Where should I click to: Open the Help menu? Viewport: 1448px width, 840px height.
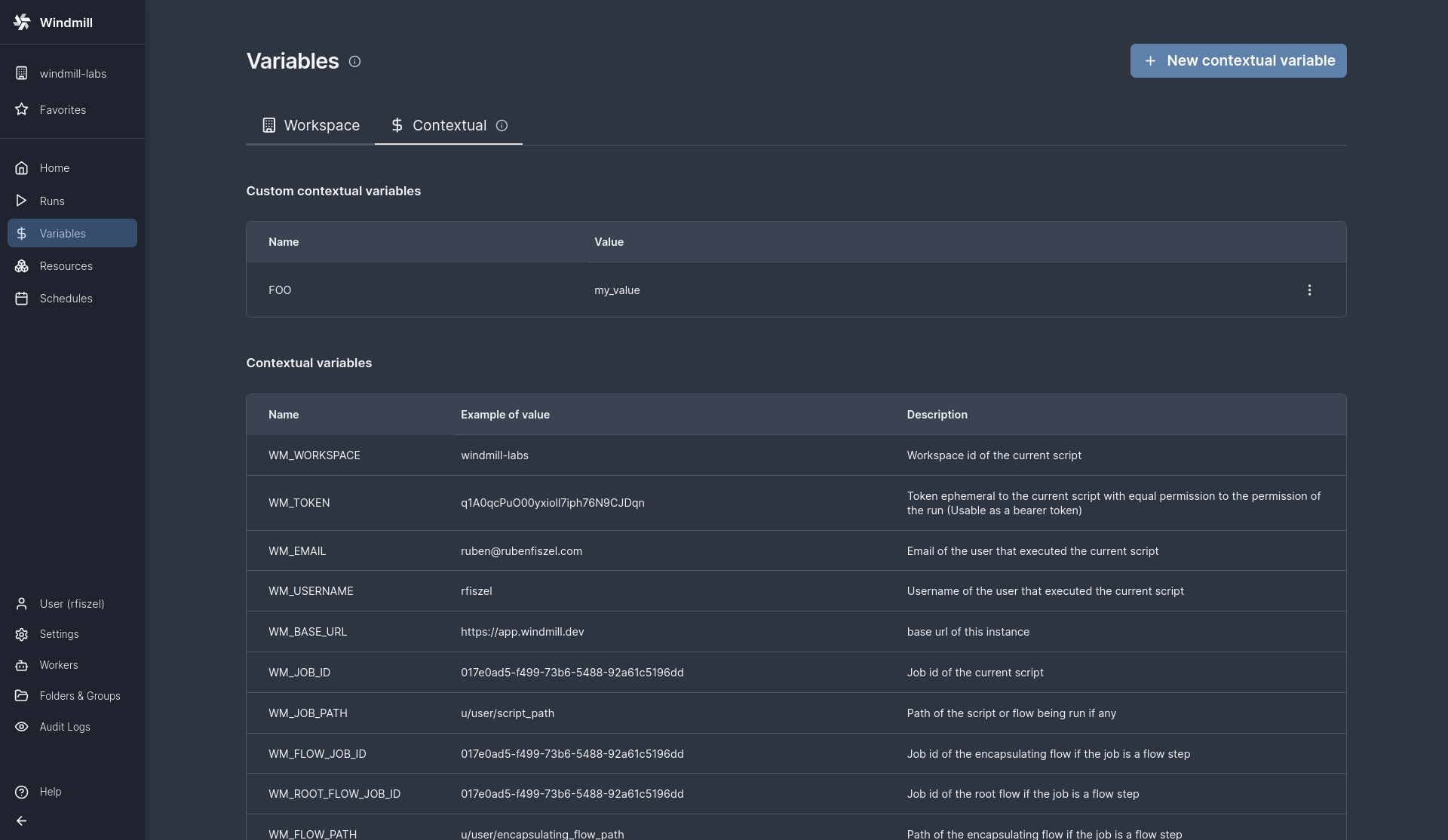coord(50,792)
